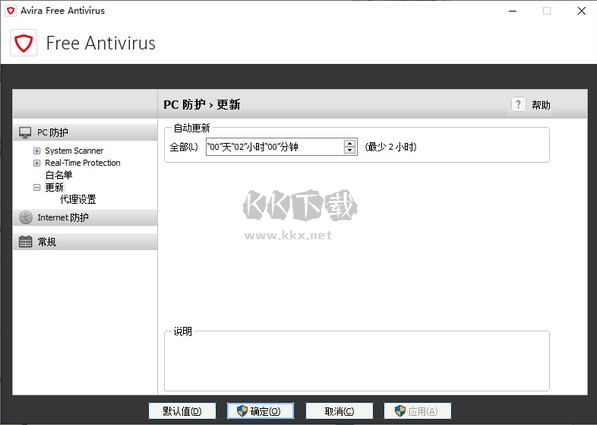Click the 默认值(D) button
The image size is (597, 425).
[182, 411]
